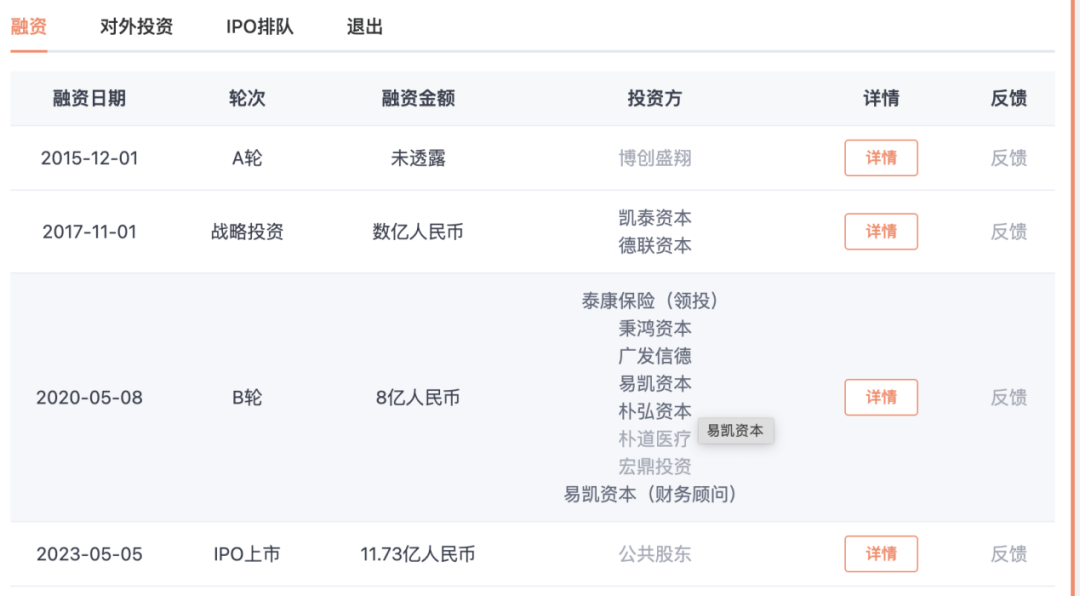This screenshot has height=596, width=1080.
Task: Open 朴道医疗 investor link
Action: [x=655, y=439]
